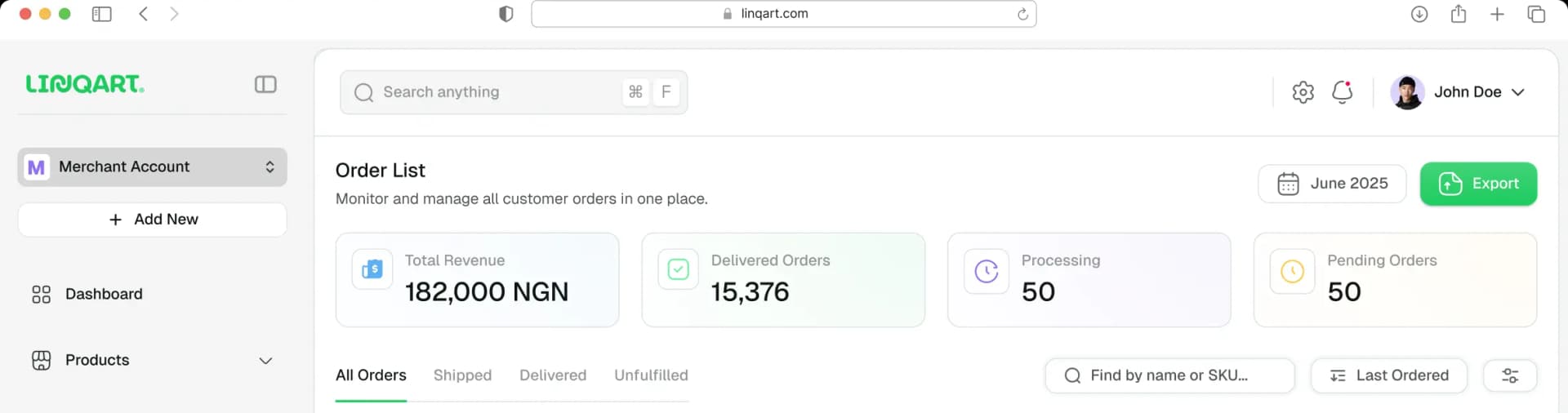Image resolution: width=1568 pixels, height=413 pixels.
Task: Collapse sidebar using the panel icon
Action: [x=265, y=85]
